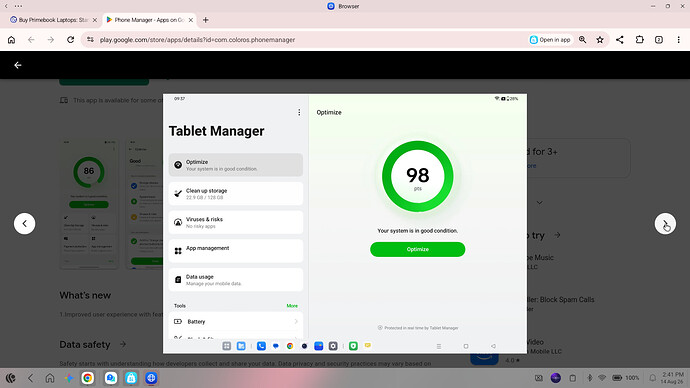Open the shopping bag store app
Viewport: 690px width, 388px height.
pyautogui.click(x=131, y=378)
